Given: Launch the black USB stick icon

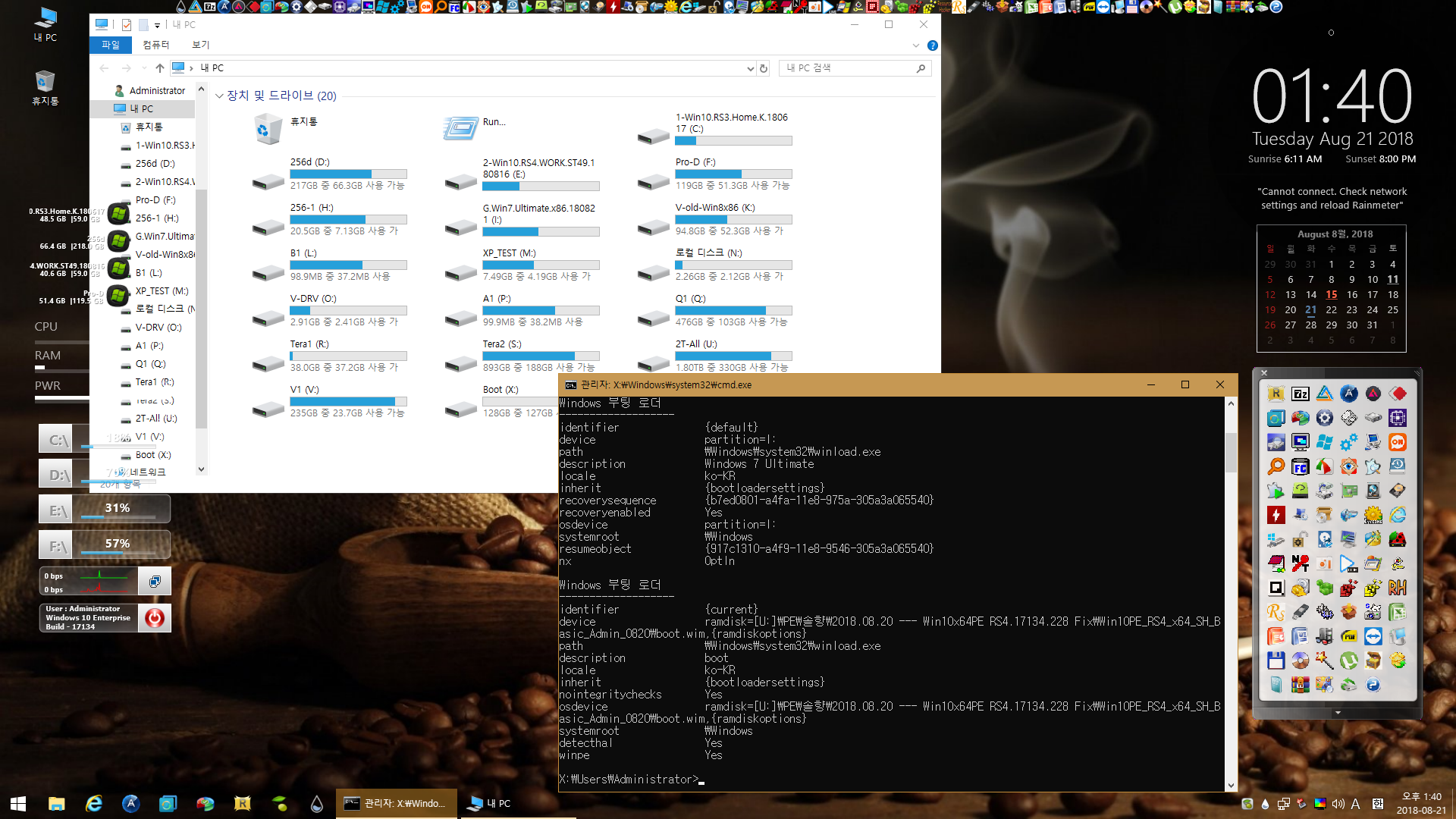Looking at the screenshot, I should tap(1300, 612).
